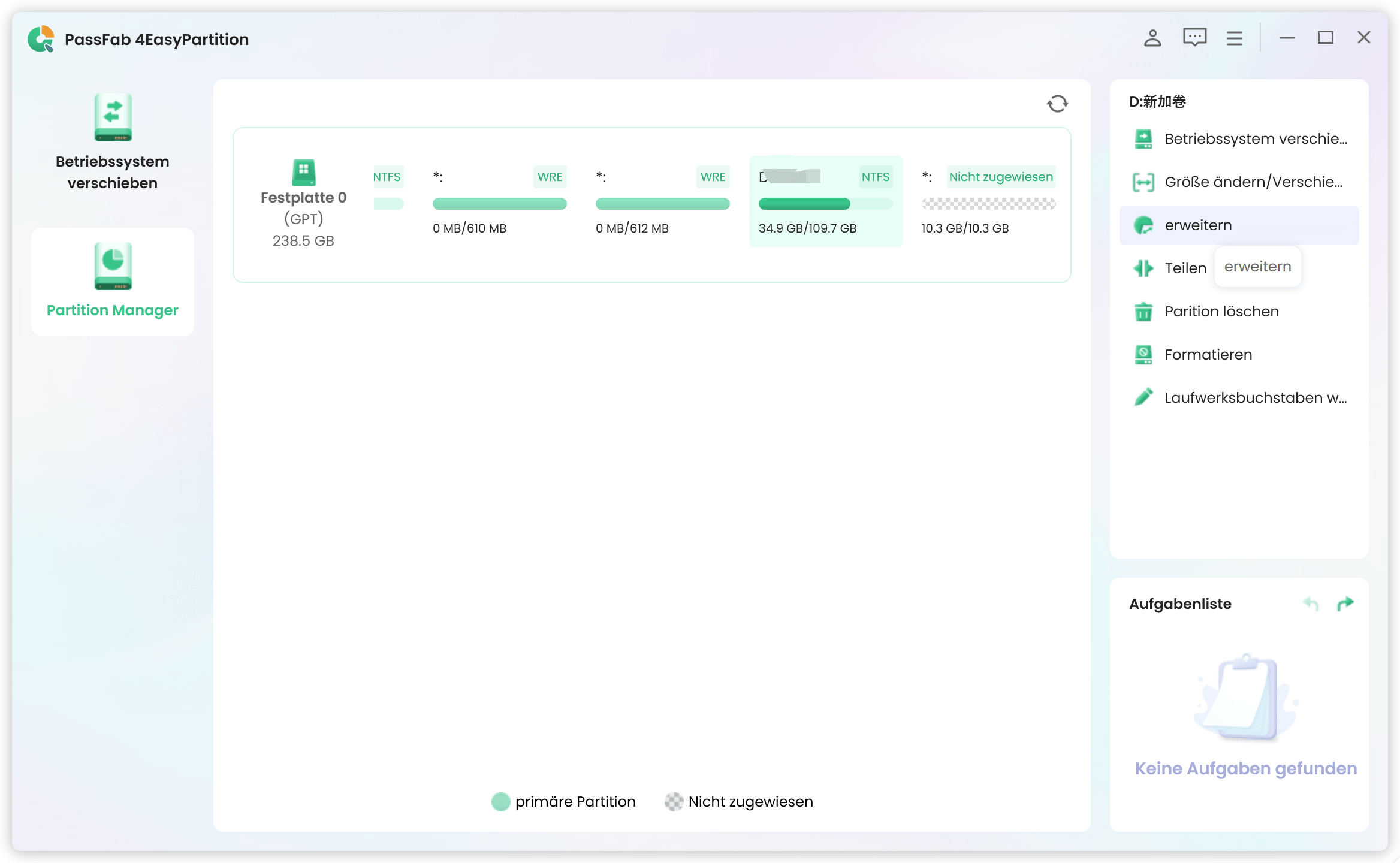Select the unallocated 10.3 GB partition
Image resolution: width=1400 pixels, height=863 pixels.
(989, 201)
